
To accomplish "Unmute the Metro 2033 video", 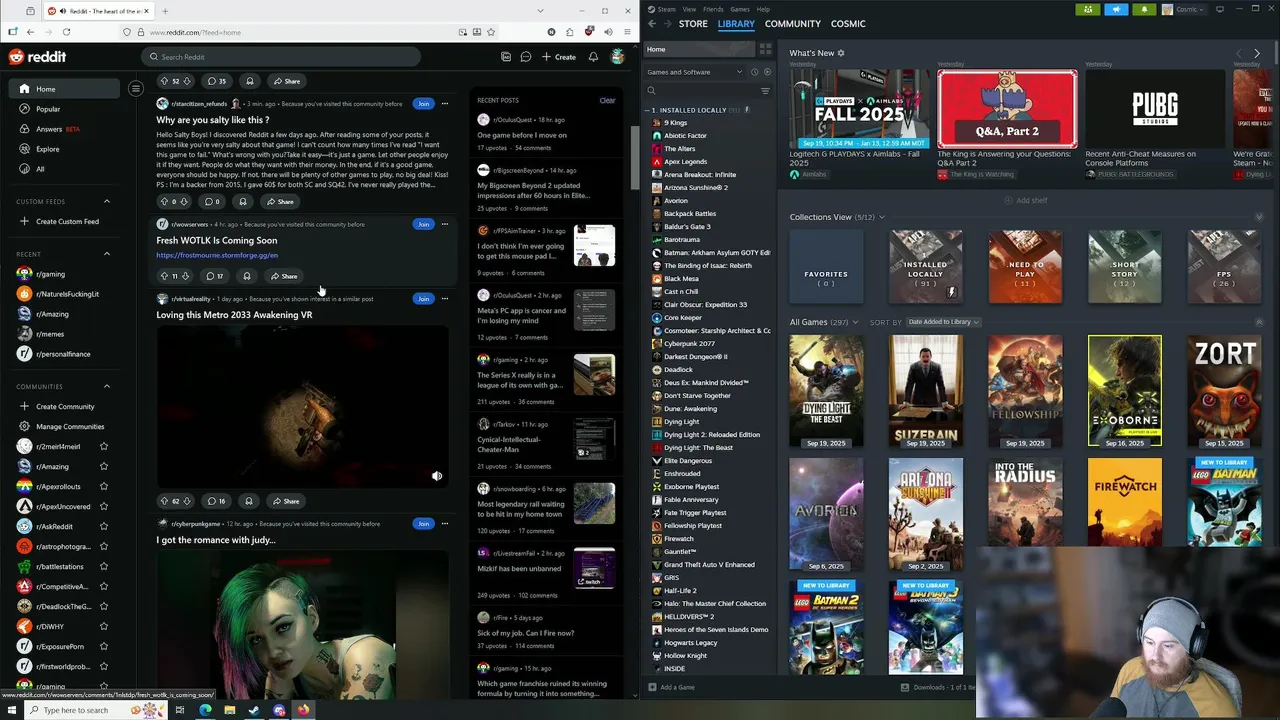I will point(437,476).
